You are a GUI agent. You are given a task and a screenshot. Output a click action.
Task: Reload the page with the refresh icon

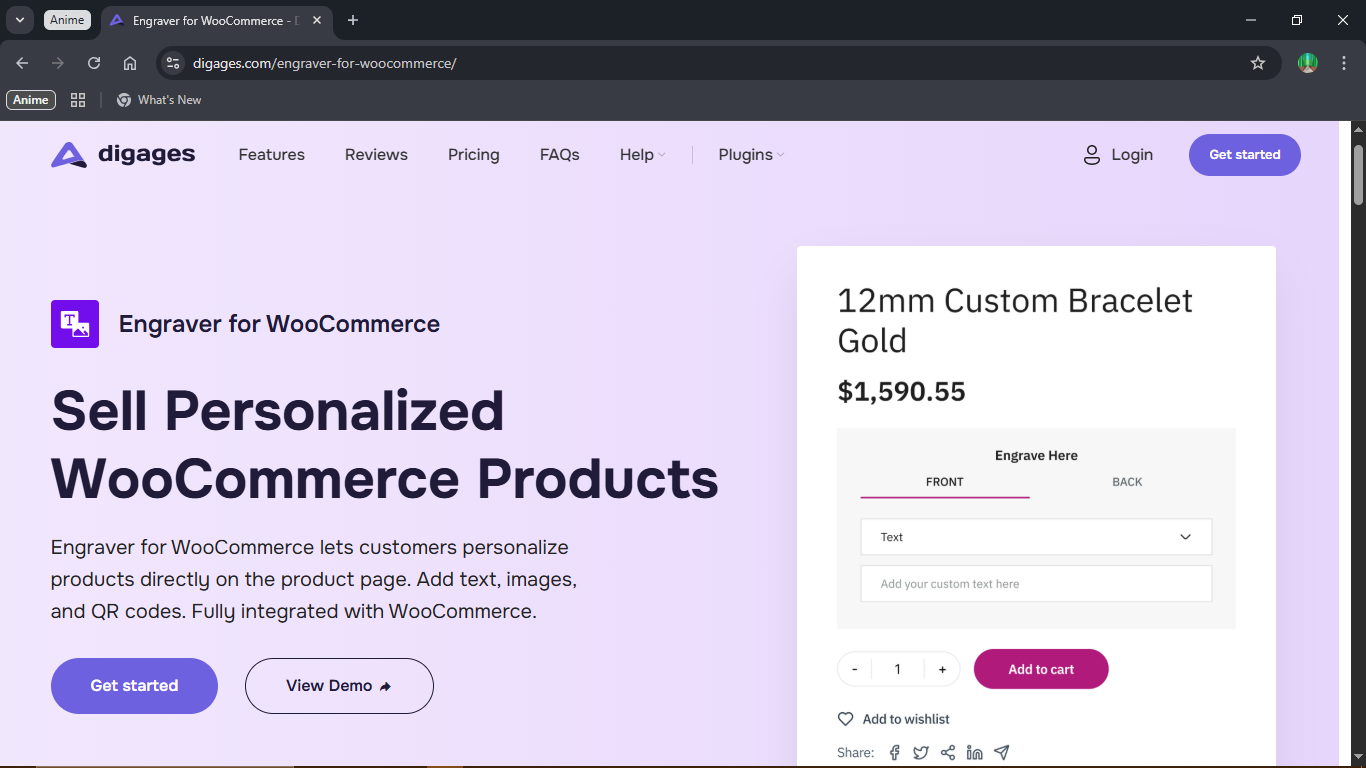pos(94,63)
